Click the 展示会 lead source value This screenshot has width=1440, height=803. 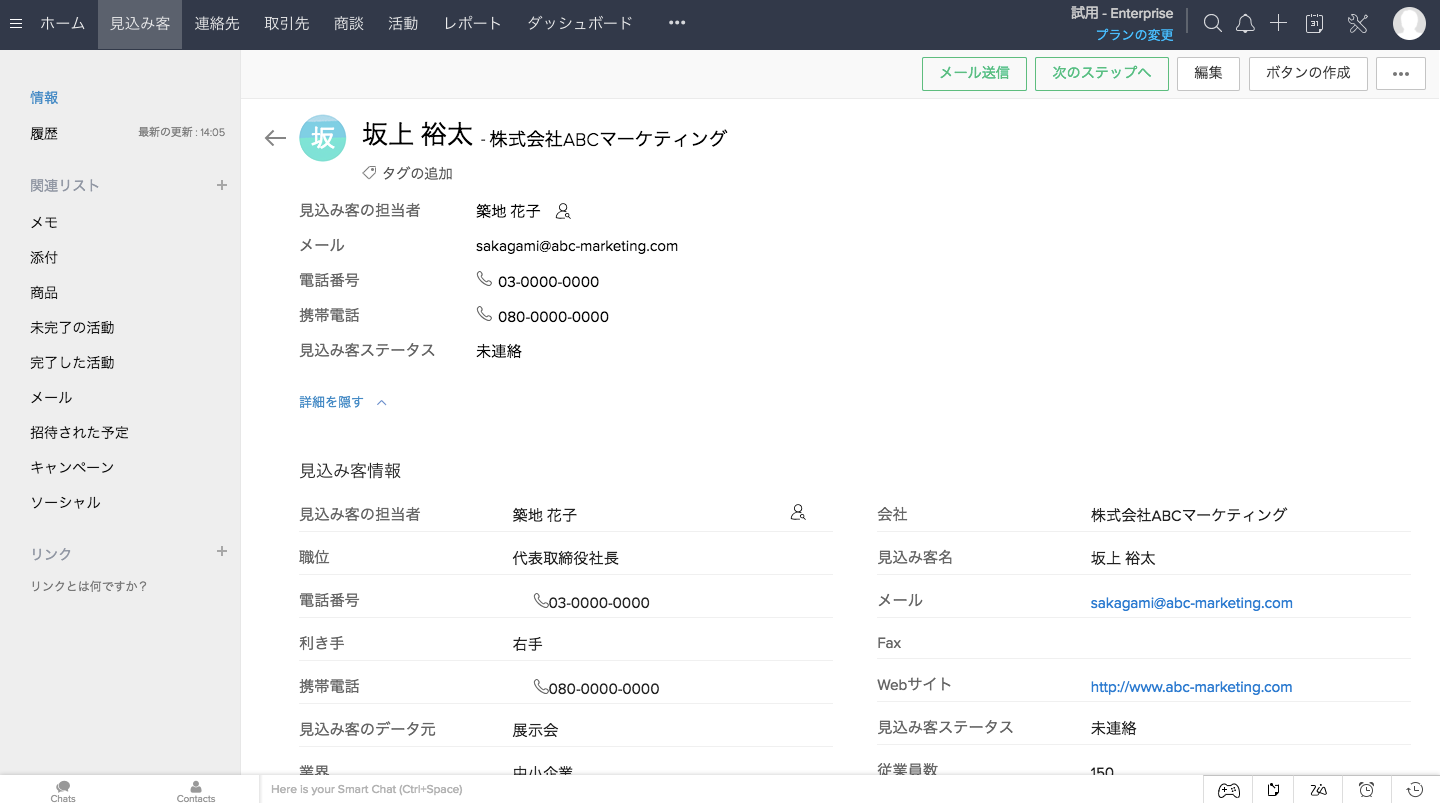535,730
